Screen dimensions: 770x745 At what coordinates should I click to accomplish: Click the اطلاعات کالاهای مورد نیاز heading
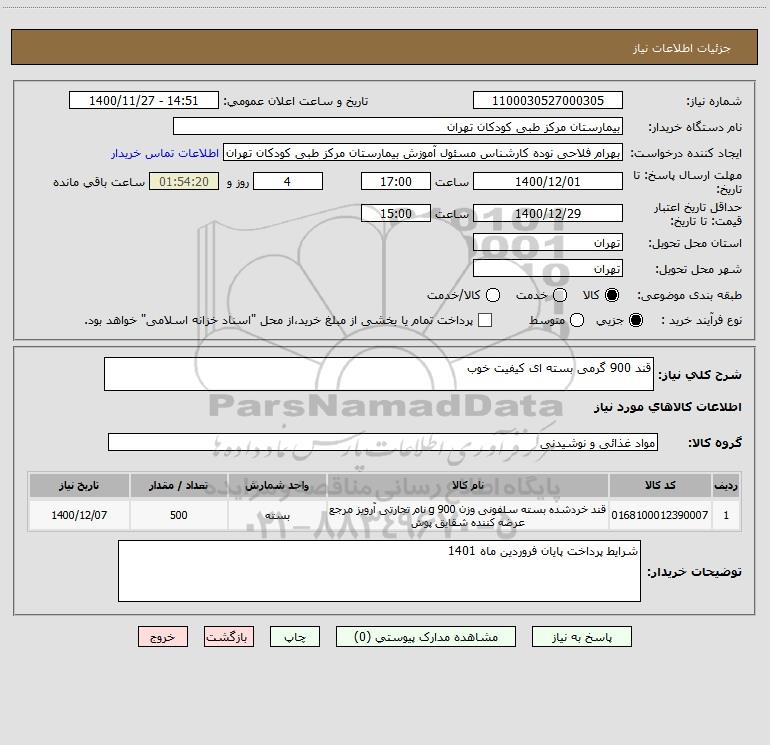click(x=667, y=407)
